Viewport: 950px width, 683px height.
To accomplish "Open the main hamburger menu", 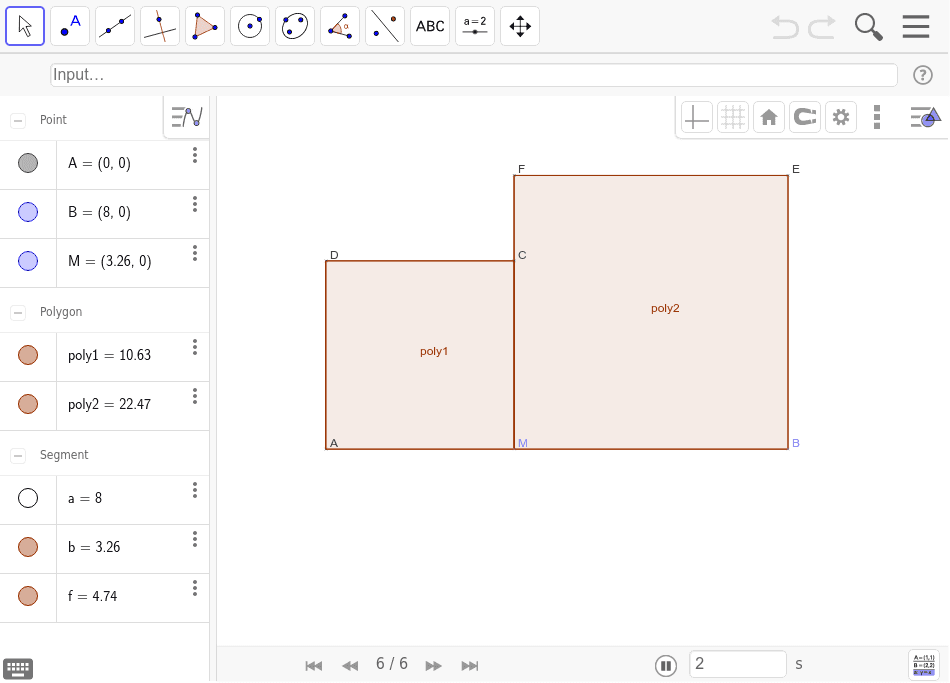I will point(915,27).
